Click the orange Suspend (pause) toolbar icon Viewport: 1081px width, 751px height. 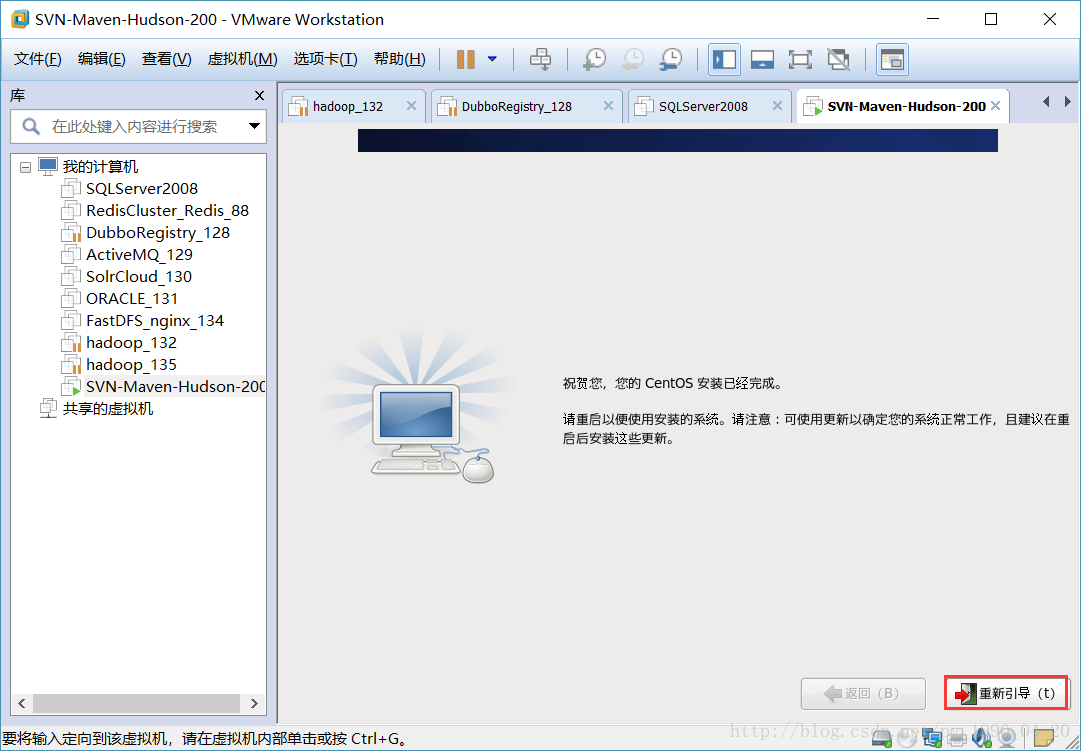(466, 59)
